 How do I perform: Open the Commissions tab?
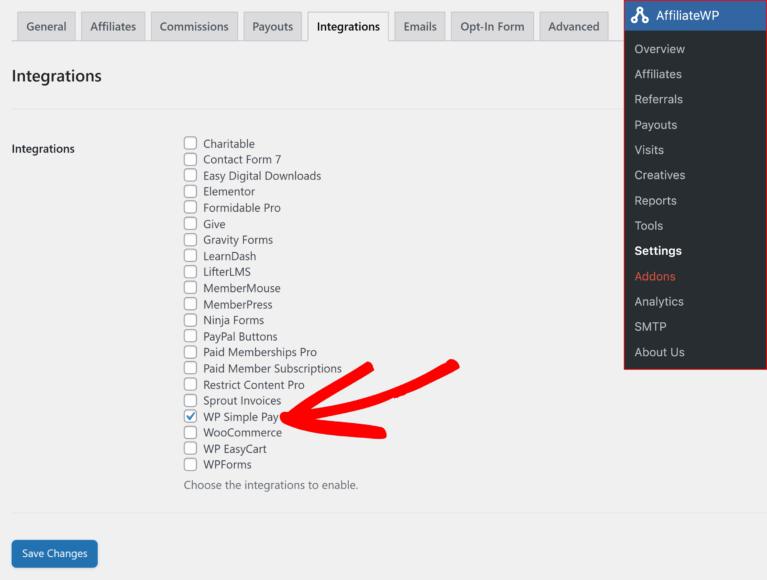(194, 27)
